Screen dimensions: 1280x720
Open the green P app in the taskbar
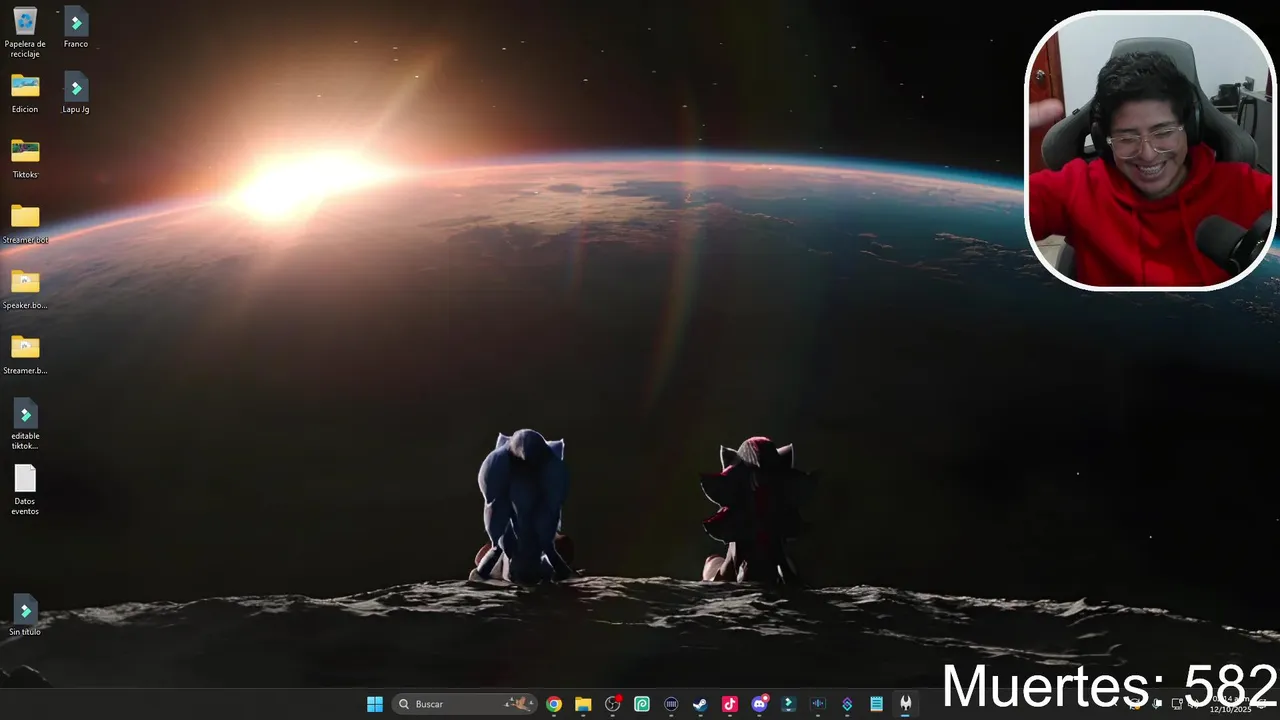[x=642, y=704]
